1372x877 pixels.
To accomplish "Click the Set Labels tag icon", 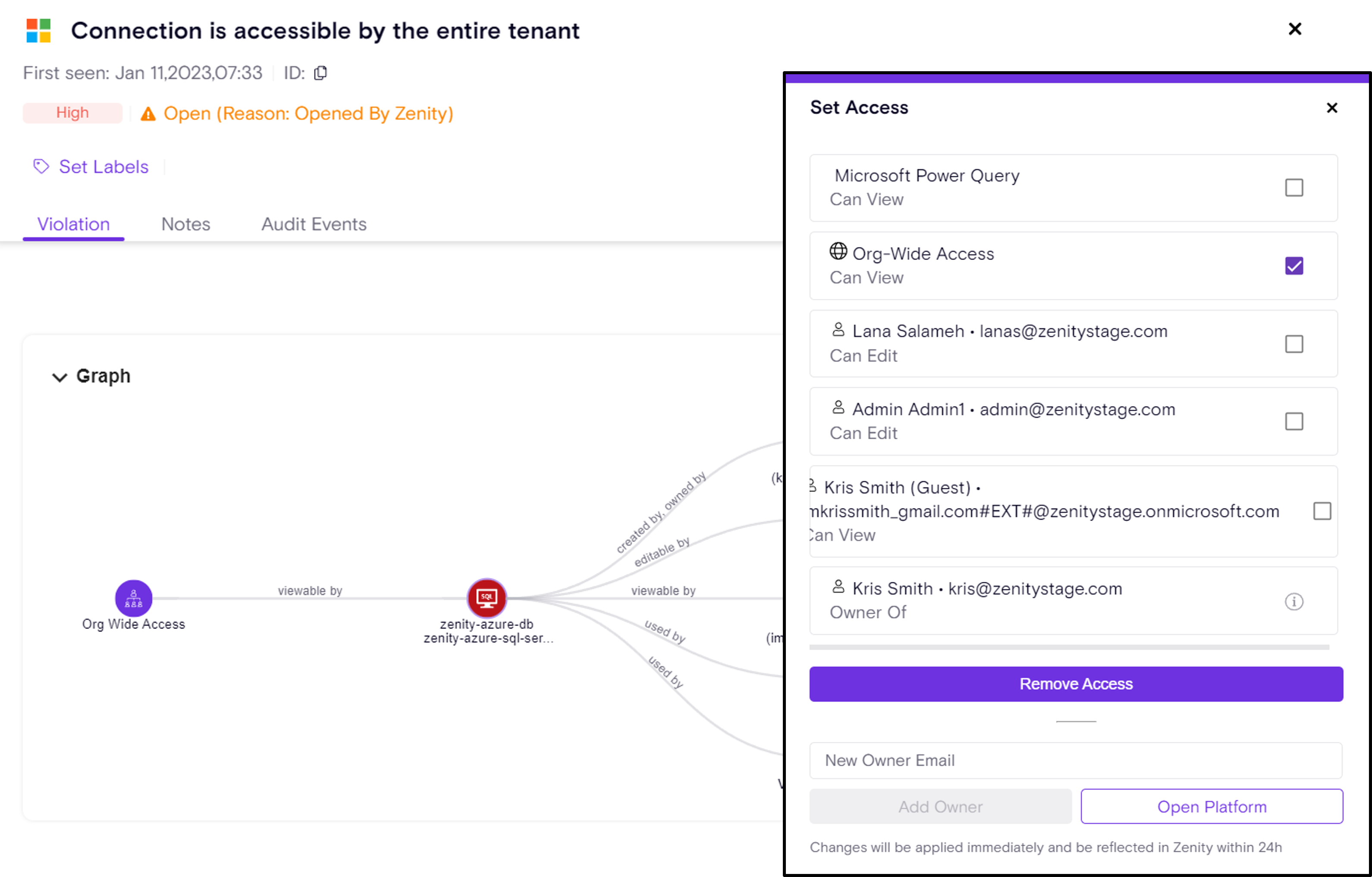I will tap(41, 167).
